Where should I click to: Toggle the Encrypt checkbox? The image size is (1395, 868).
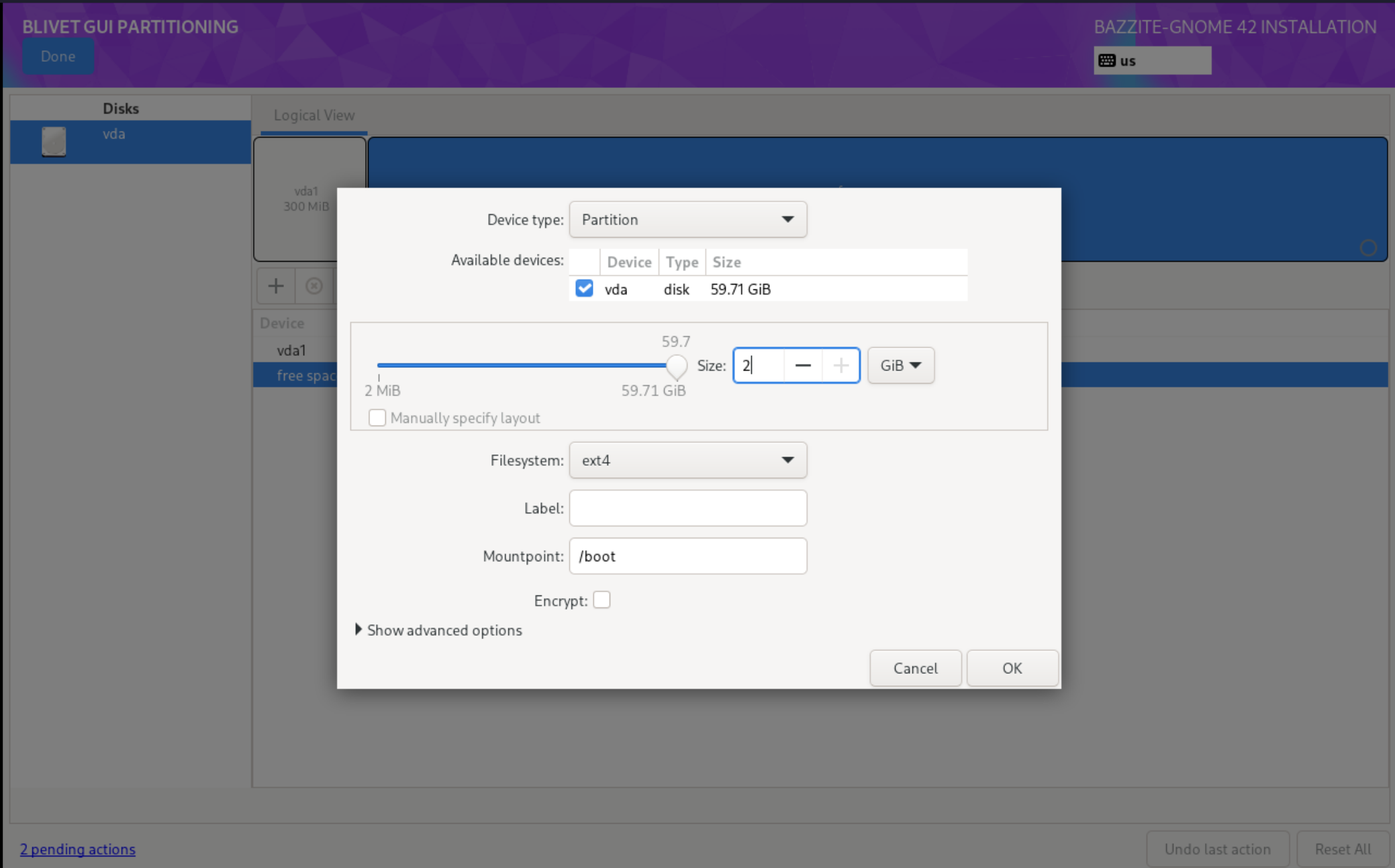[x=602, y=599]
